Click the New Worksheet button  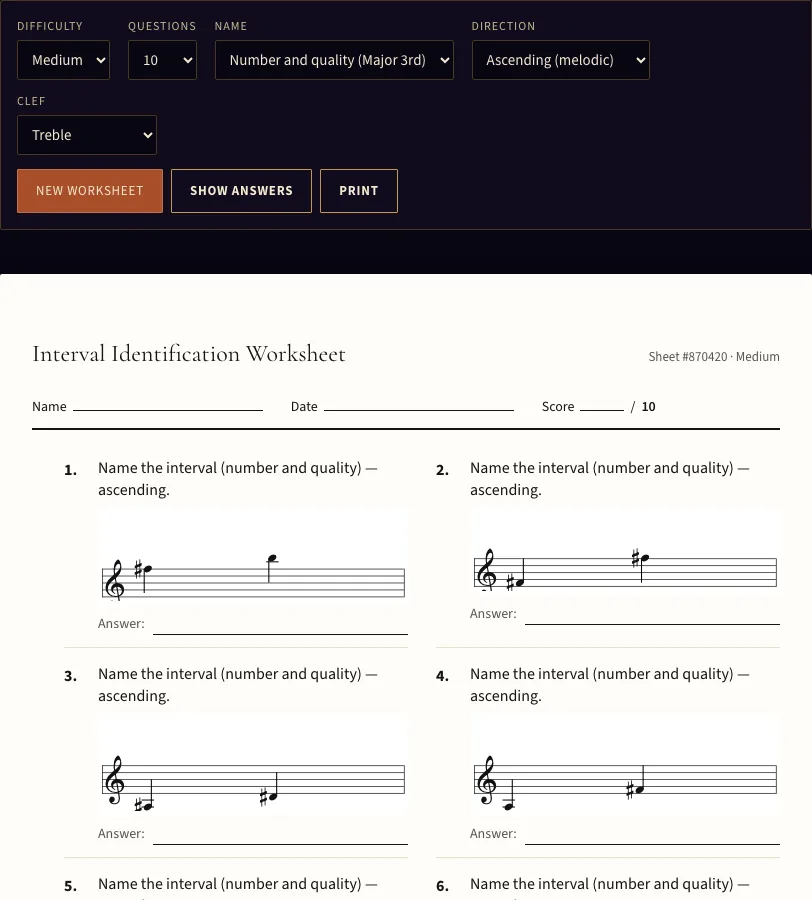[x=90, y=191]
